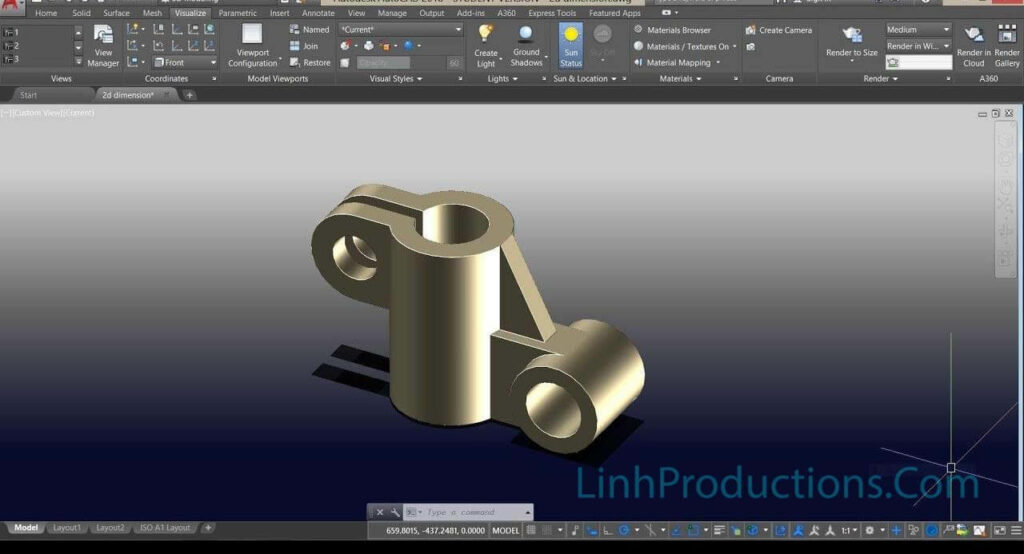Click the command line customize wrench icon
Viewport: 1024px width, 554px height.
(x=395, y=512)
